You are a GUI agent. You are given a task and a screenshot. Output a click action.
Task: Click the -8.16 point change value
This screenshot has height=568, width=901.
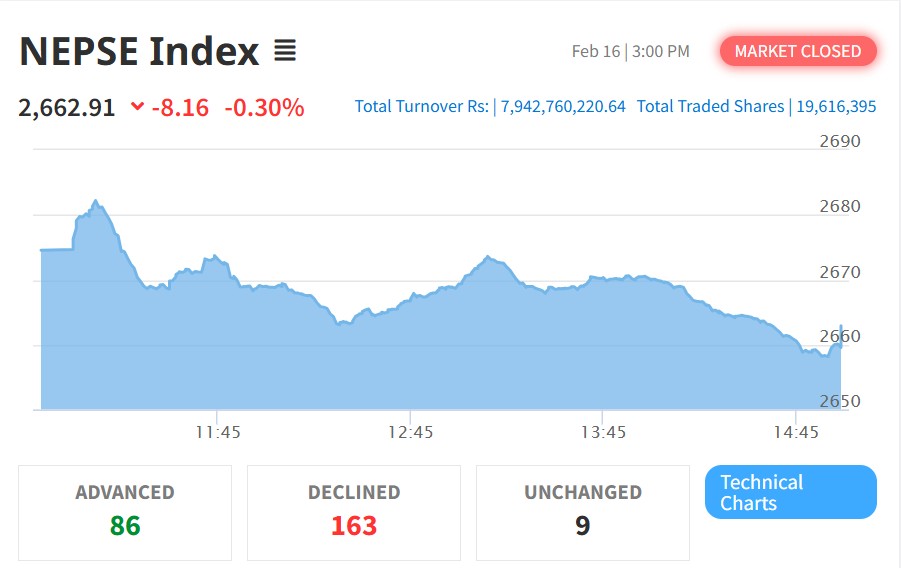pyautogui.click(x=180, y=107)
